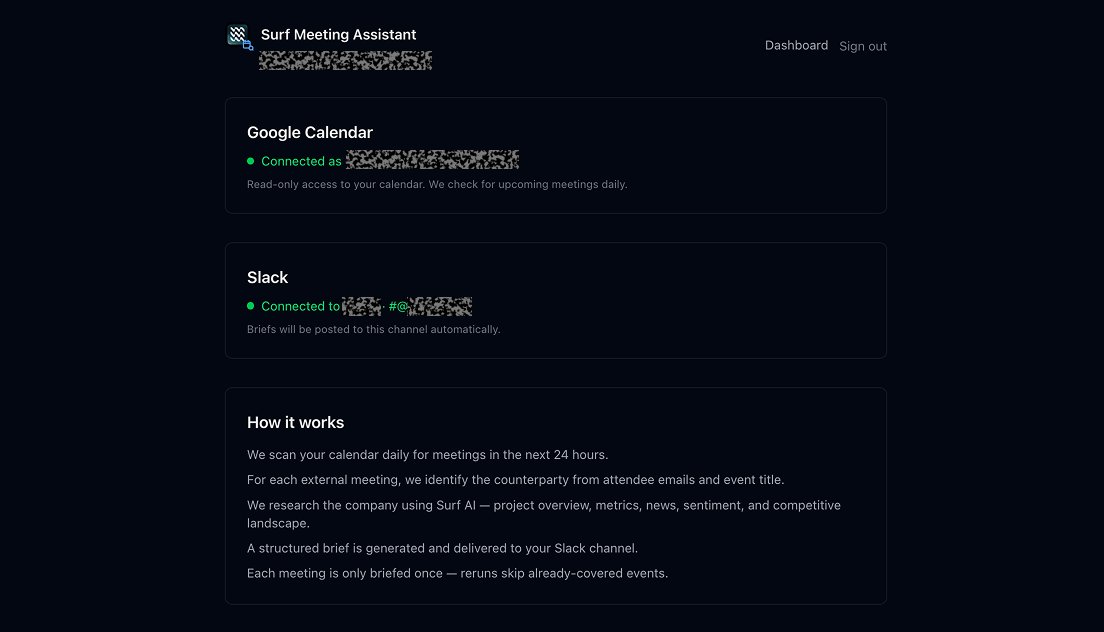Click the "Connected as" status text
1104x632 pixels.
(301, 161)
